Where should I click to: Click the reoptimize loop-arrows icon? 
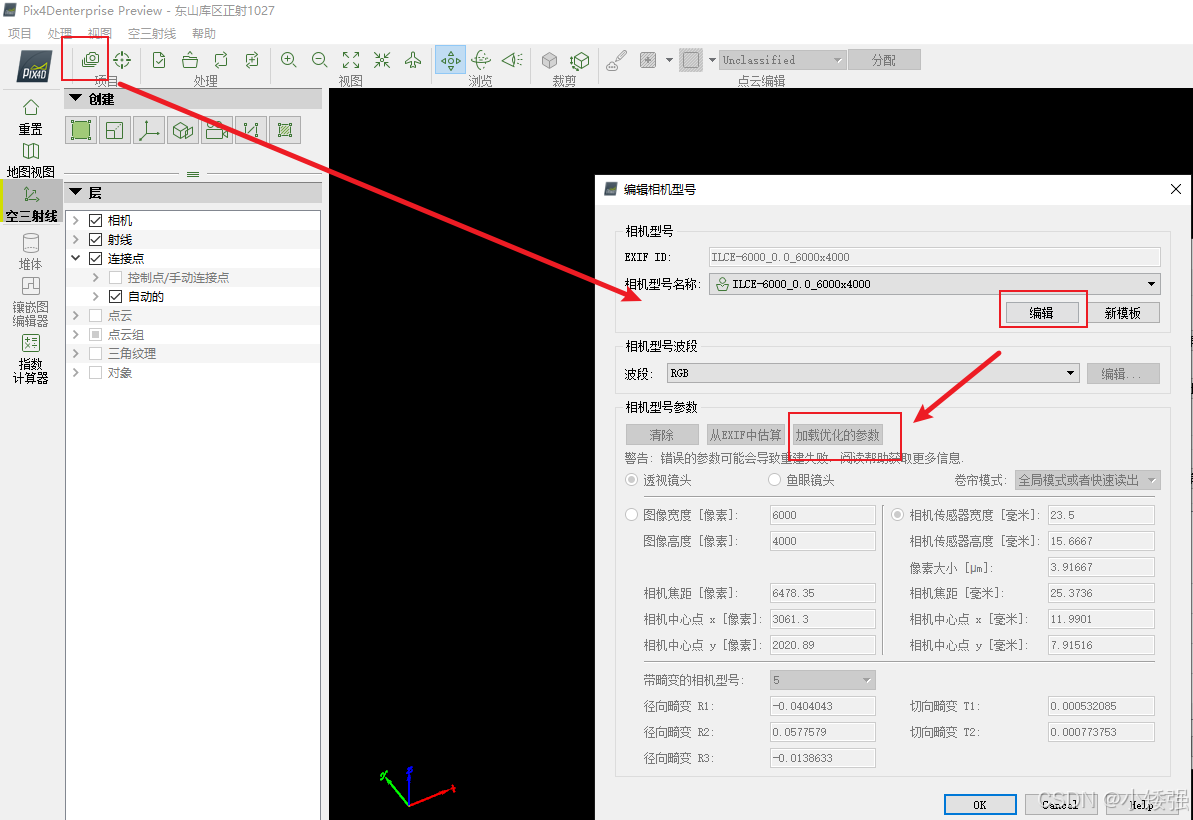click(x=221, y=59)
